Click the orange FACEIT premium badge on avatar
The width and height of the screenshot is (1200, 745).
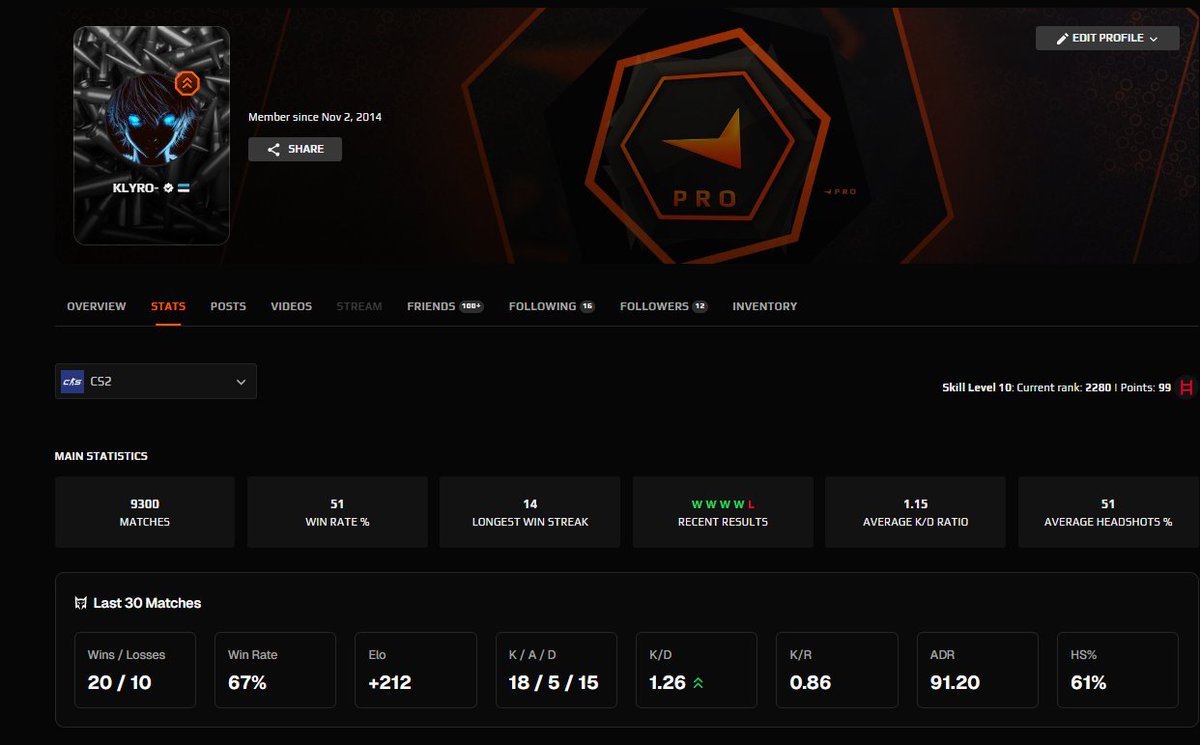pos(187,84)
